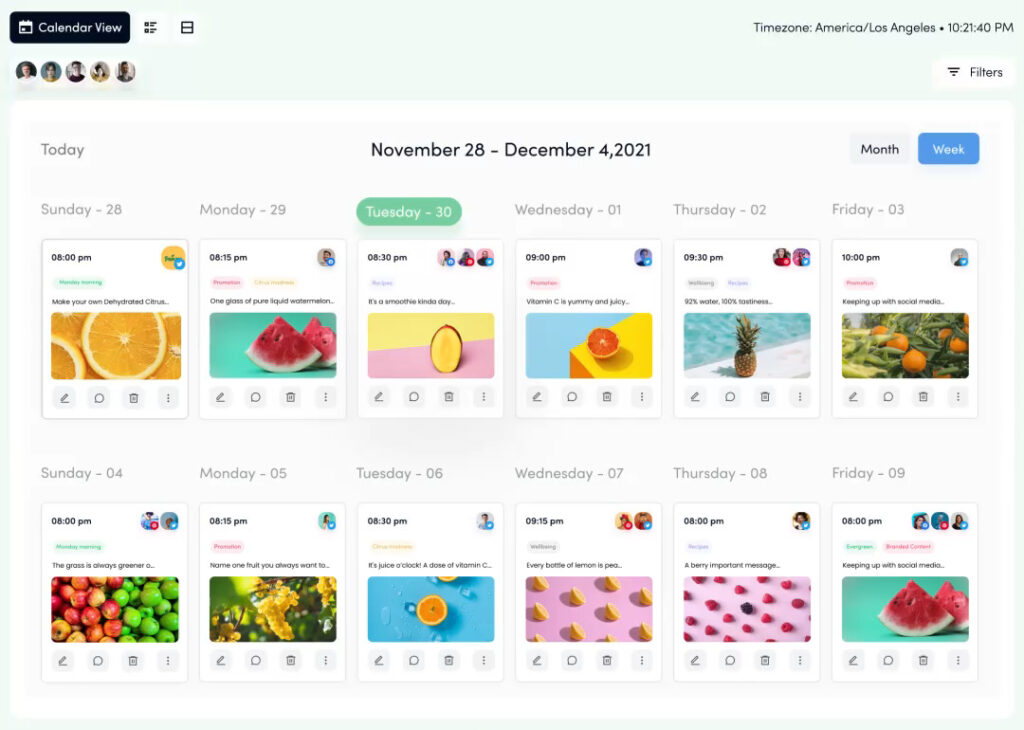Open more options on liquid watermelon post
This screenshot has width=1024, height=730.
pos(325,397)
